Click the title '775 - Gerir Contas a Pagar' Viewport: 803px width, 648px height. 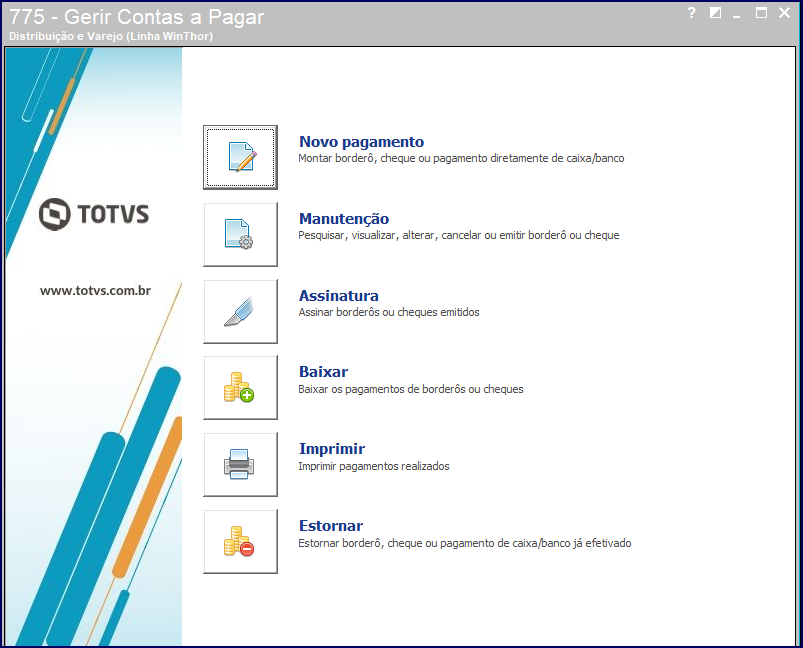[x=137, y=17]
